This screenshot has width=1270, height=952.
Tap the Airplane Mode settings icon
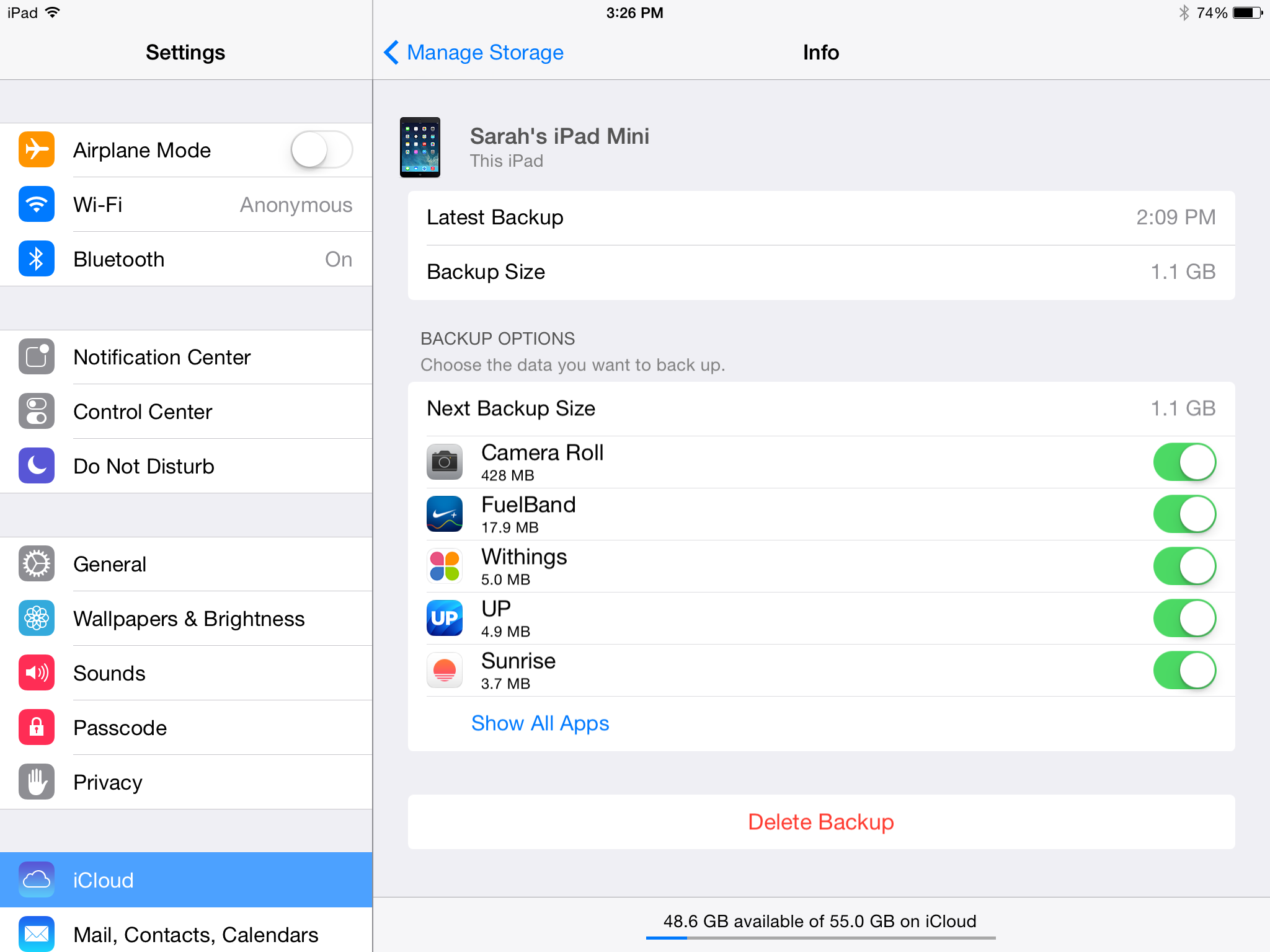click(x=37, y=151)
